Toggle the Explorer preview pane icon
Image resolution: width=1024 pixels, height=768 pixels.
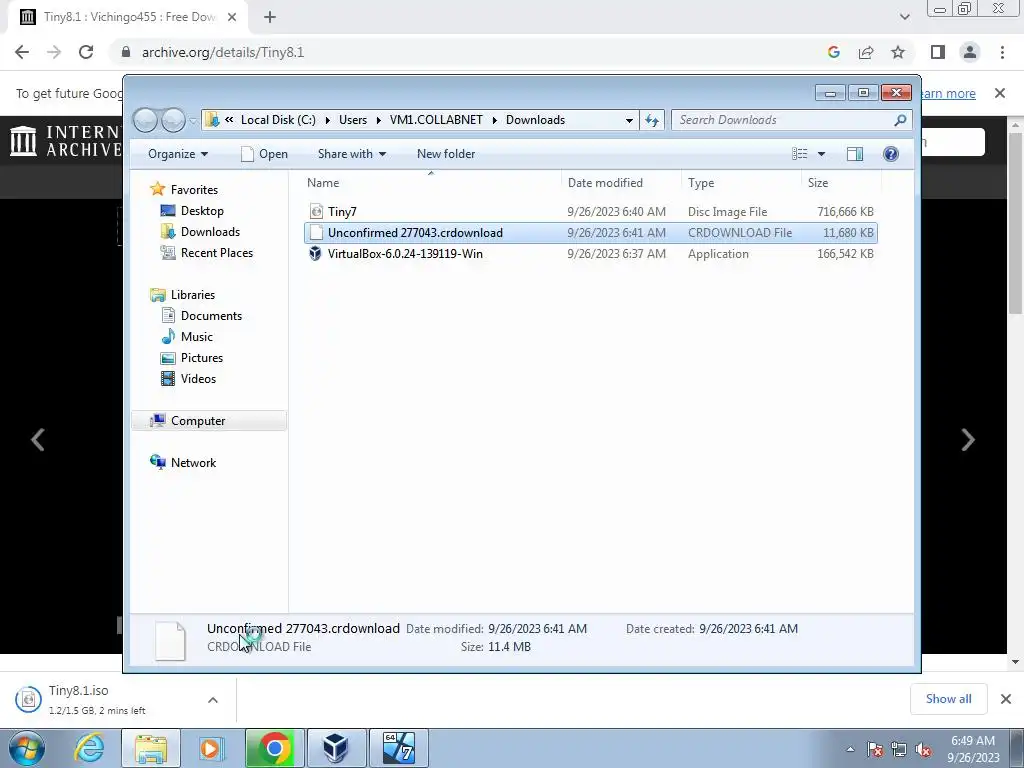854,154
